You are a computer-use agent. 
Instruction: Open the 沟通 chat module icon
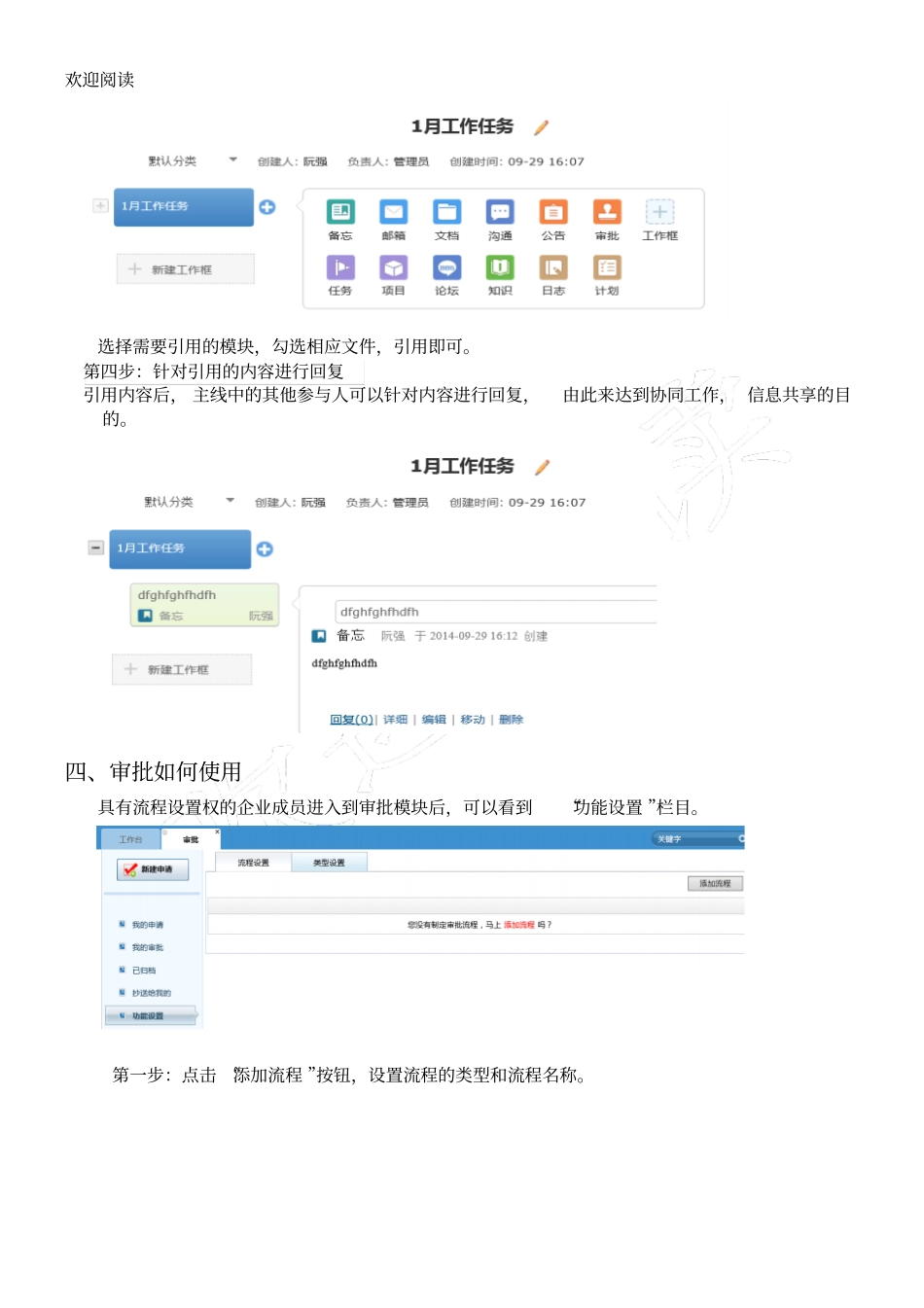[500, 211]
